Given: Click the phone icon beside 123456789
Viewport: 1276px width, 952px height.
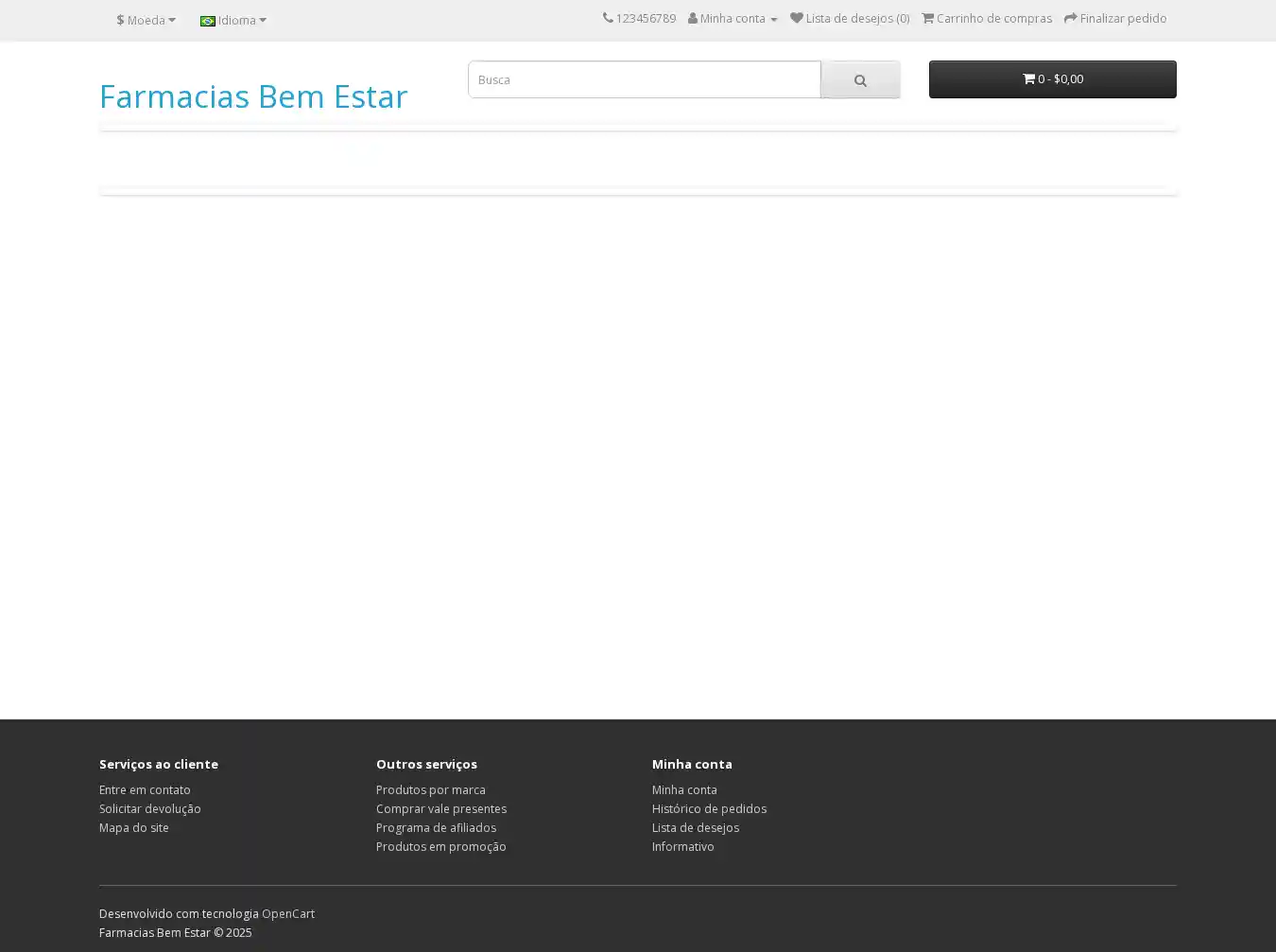Looking at the screenshot, I should [x=608, y=18].
